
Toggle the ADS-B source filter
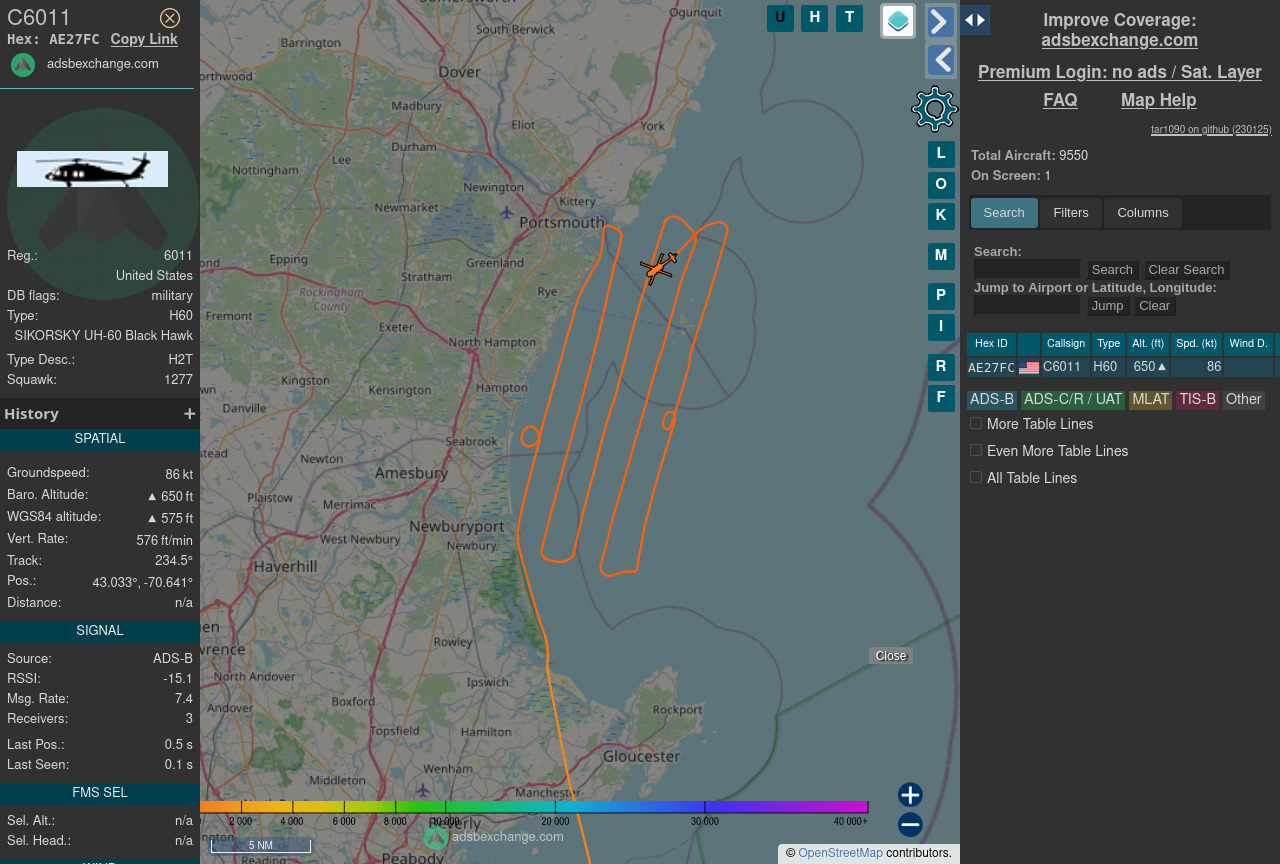coord(992,400)
